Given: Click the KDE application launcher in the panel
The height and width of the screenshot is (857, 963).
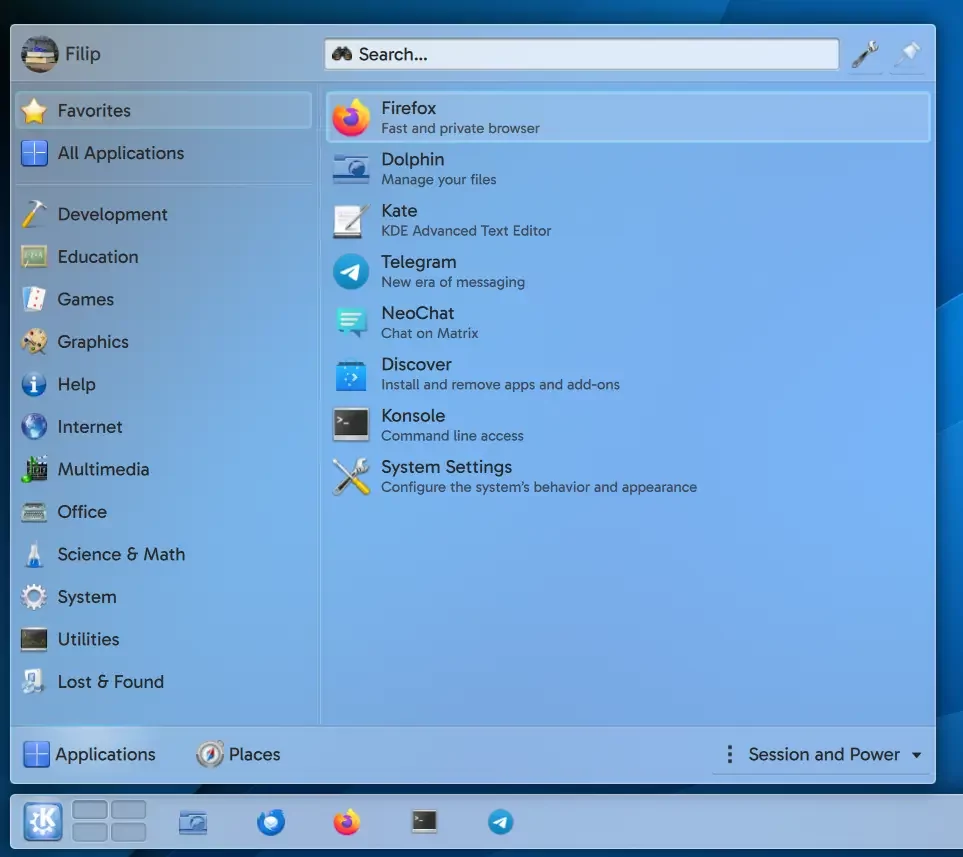Looking at the screenshot, I should coord(42,822).
